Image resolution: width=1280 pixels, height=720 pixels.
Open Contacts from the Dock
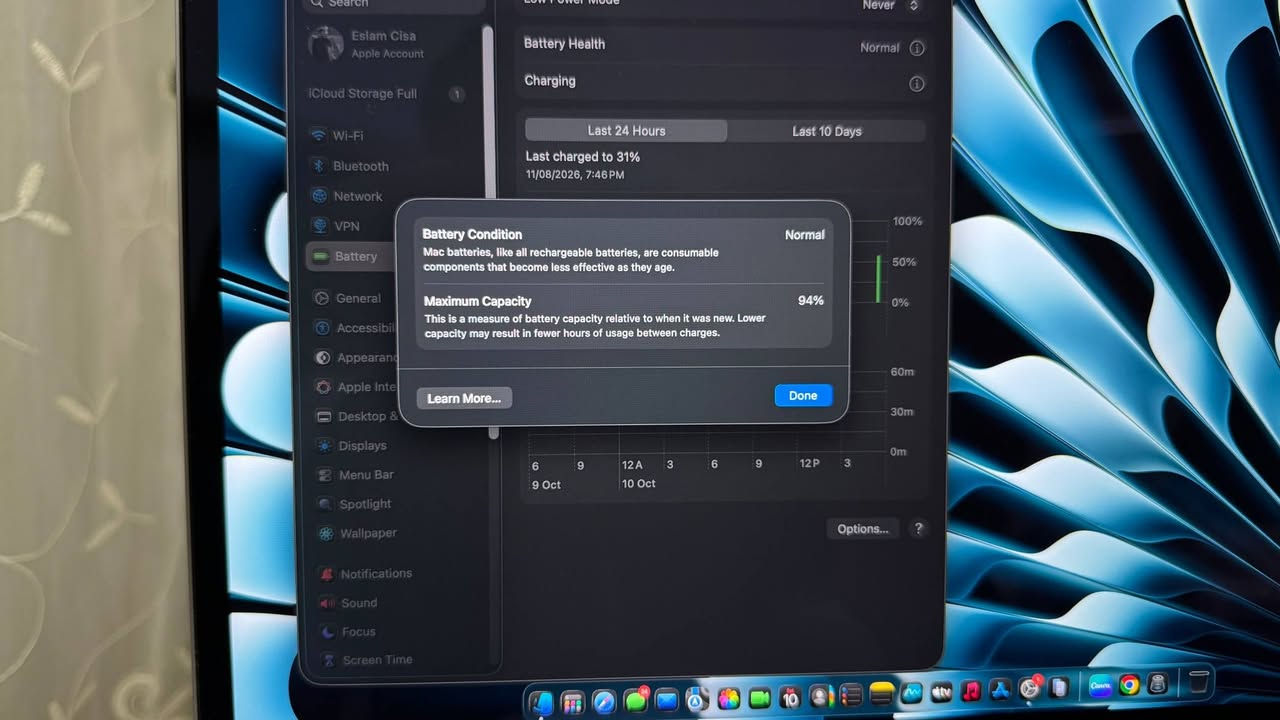tap(820, 695)
